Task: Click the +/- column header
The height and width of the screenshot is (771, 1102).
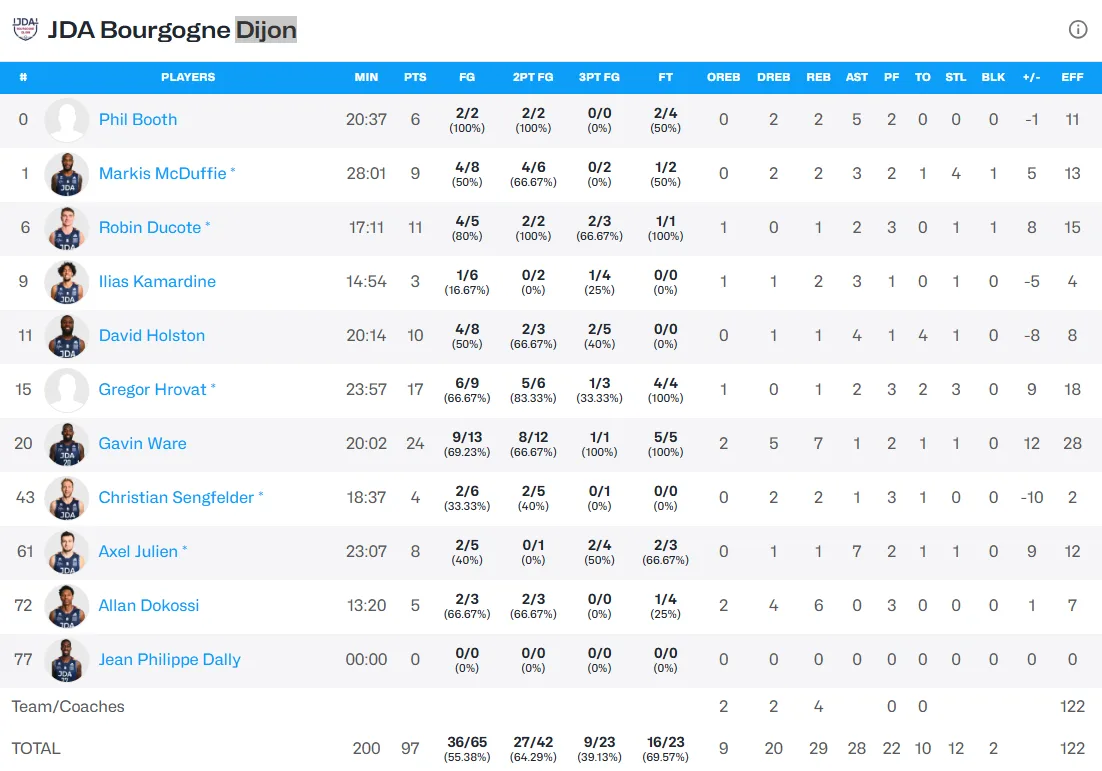Action: click(1032, 77)
